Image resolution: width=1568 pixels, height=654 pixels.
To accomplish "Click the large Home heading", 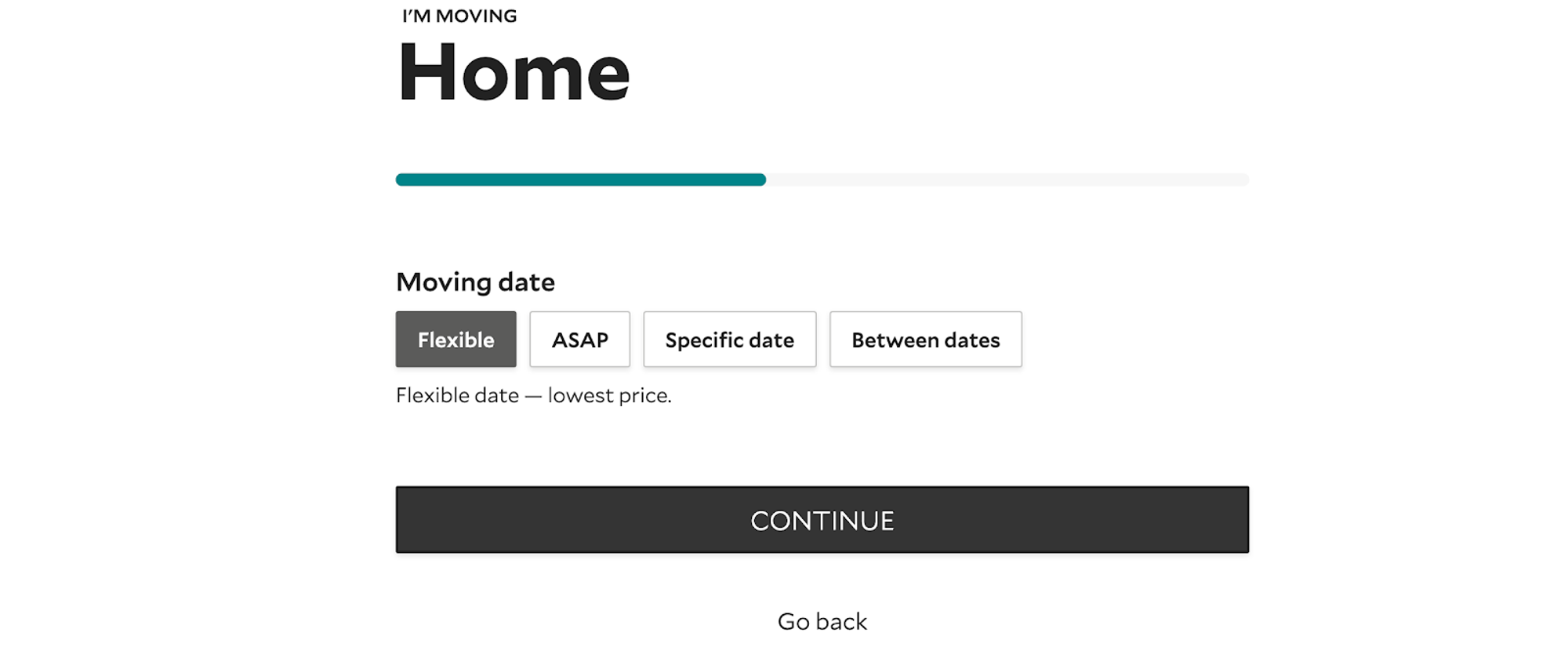I will click(x=514, y=72).
